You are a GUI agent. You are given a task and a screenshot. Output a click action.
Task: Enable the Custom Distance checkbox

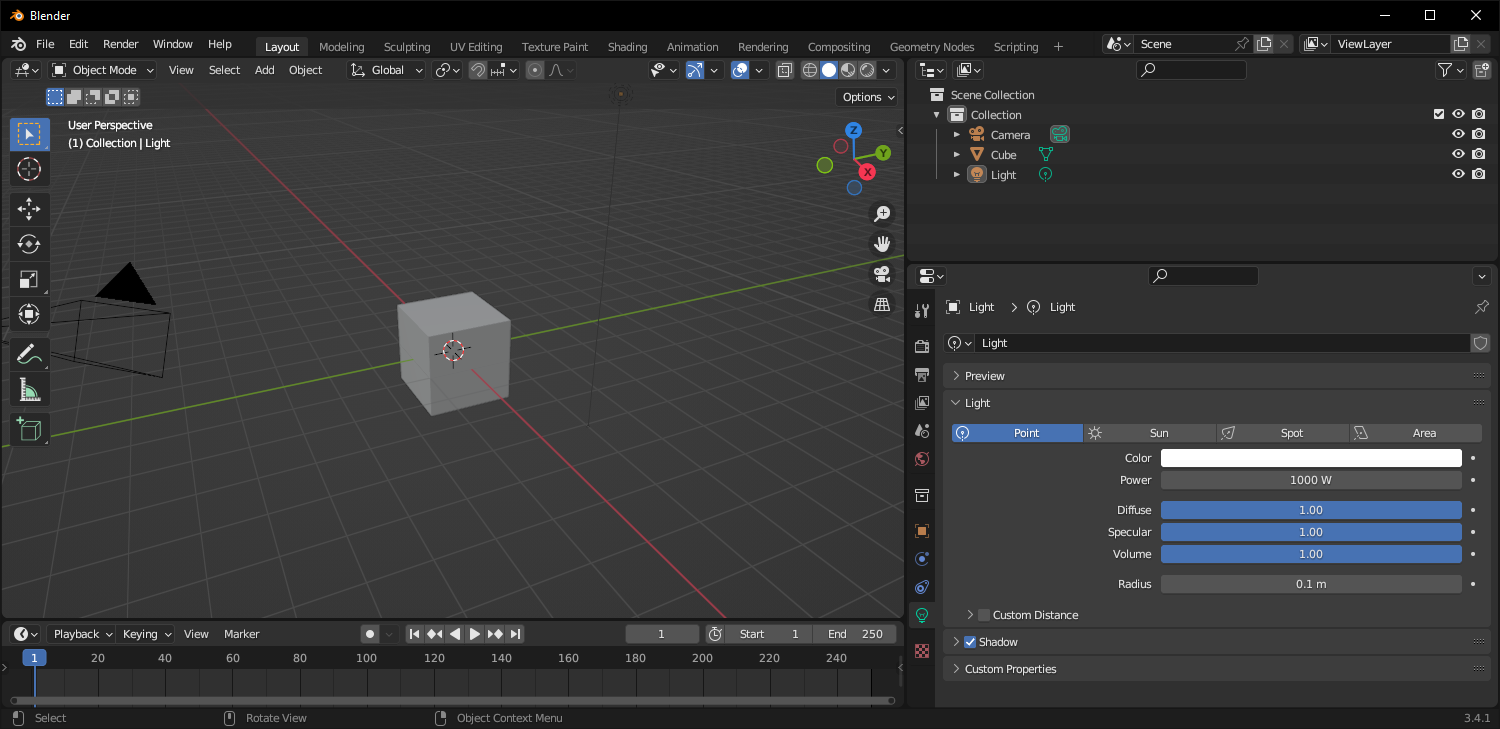(984, 615)
